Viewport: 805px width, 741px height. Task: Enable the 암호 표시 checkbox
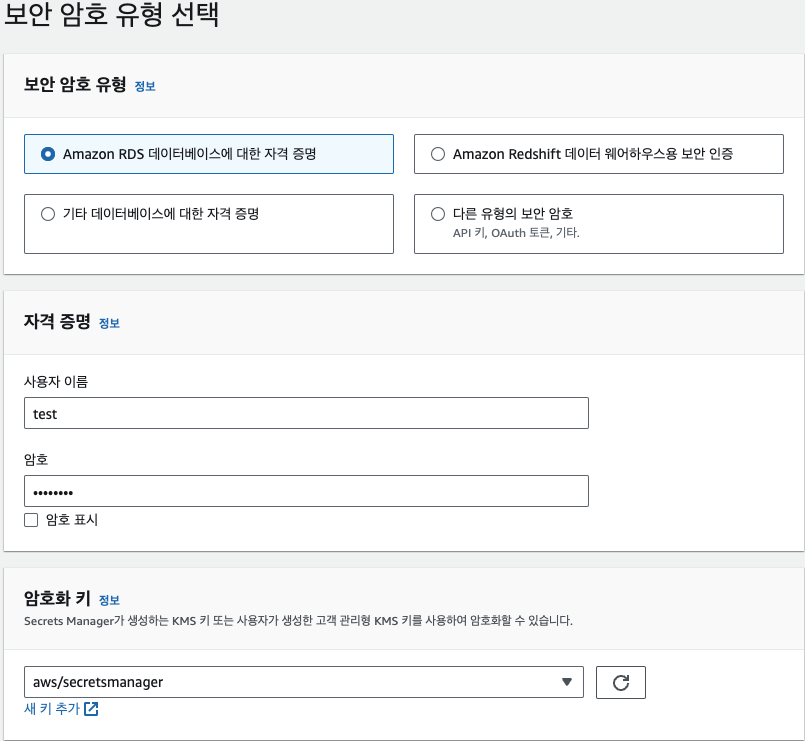[x=31, y=520]
